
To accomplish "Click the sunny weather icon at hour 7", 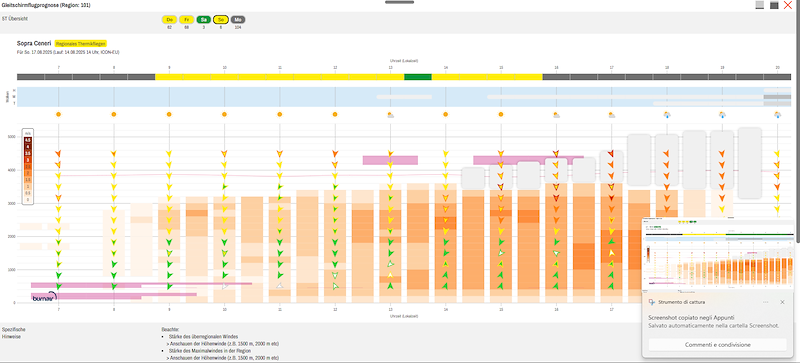I will [x=59, y=114].
